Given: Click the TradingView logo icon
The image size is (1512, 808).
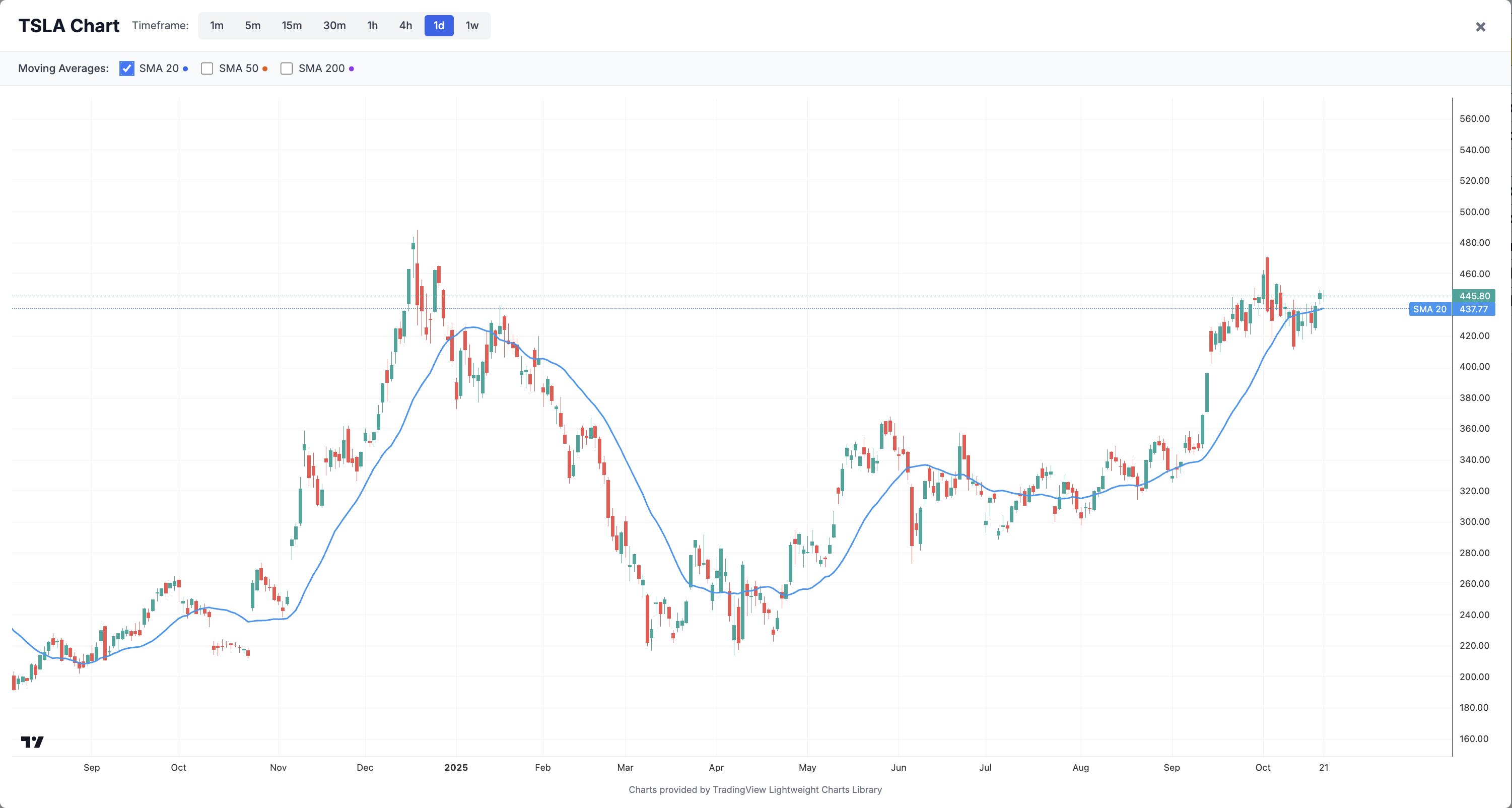Looking at the screenshot, I should (x=32, y=742).
